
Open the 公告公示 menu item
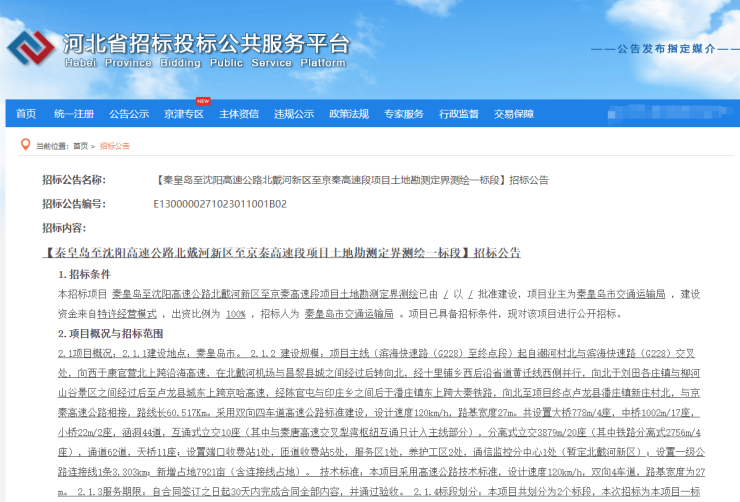129,114
